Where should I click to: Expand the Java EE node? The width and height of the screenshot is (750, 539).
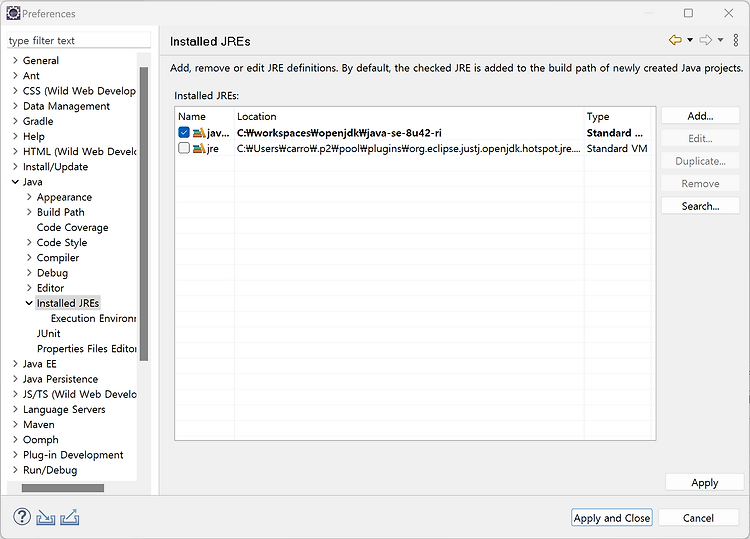(x=15, y=363)
